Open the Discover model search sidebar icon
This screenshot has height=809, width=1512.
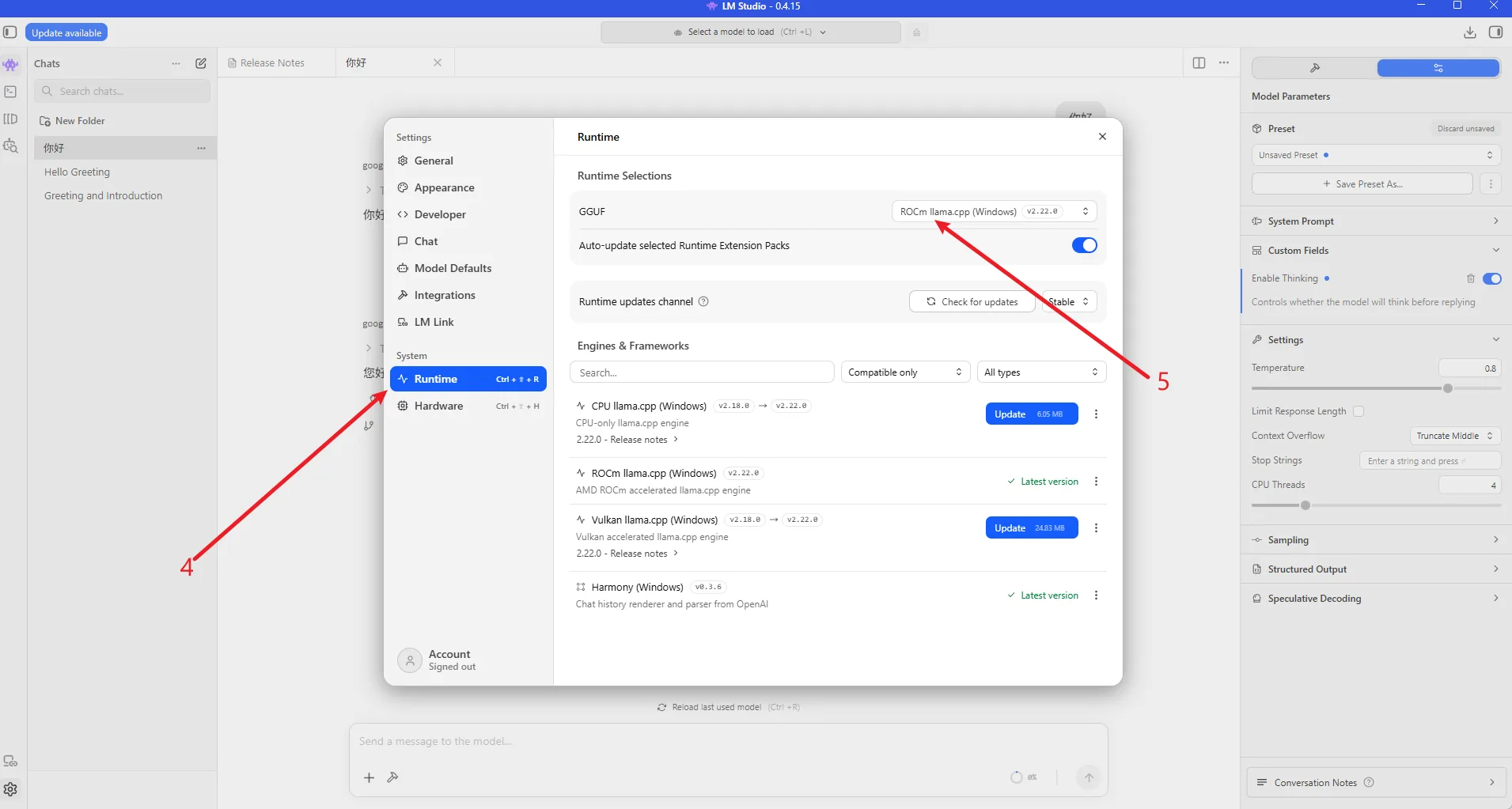click(10, 146)
